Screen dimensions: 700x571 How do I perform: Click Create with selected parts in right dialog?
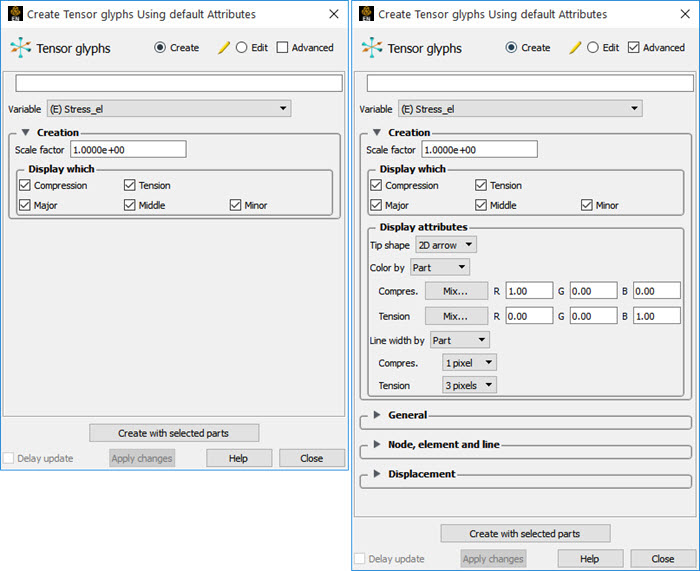(525, 533)
